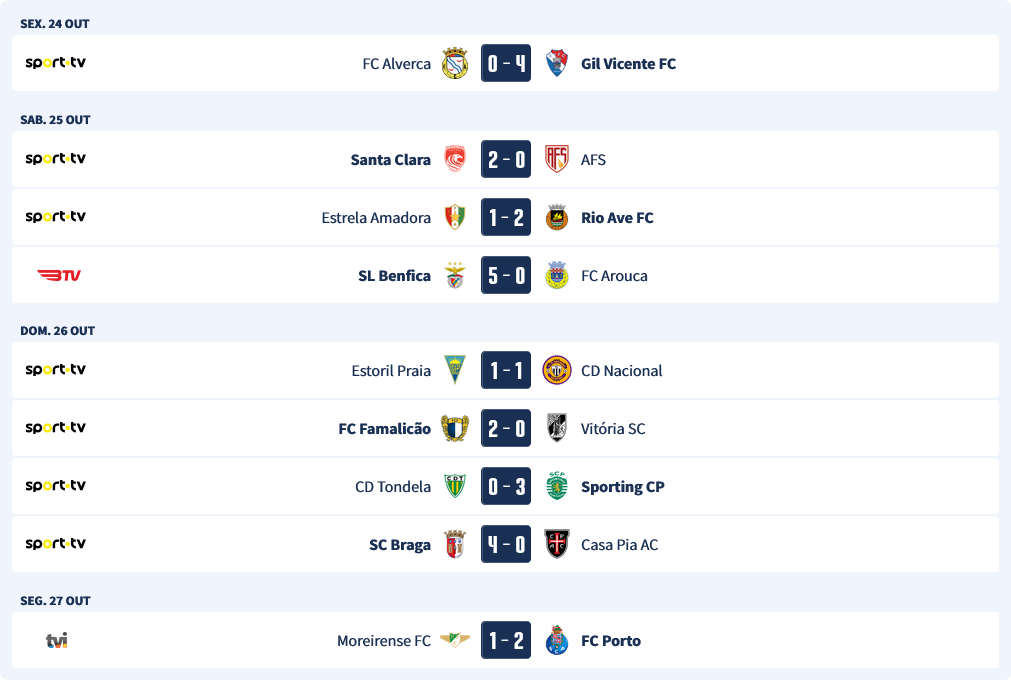Click the Santa Clara club crest
The image size is (1011, 680).
pos(455,160)
